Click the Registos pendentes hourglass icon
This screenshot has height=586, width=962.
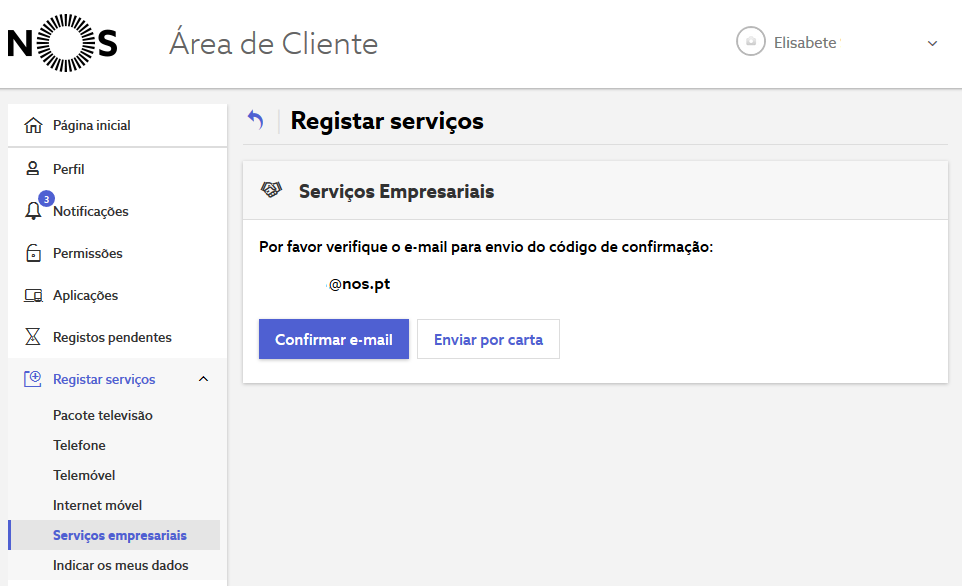pyautogui.click(x=33, y=337)
